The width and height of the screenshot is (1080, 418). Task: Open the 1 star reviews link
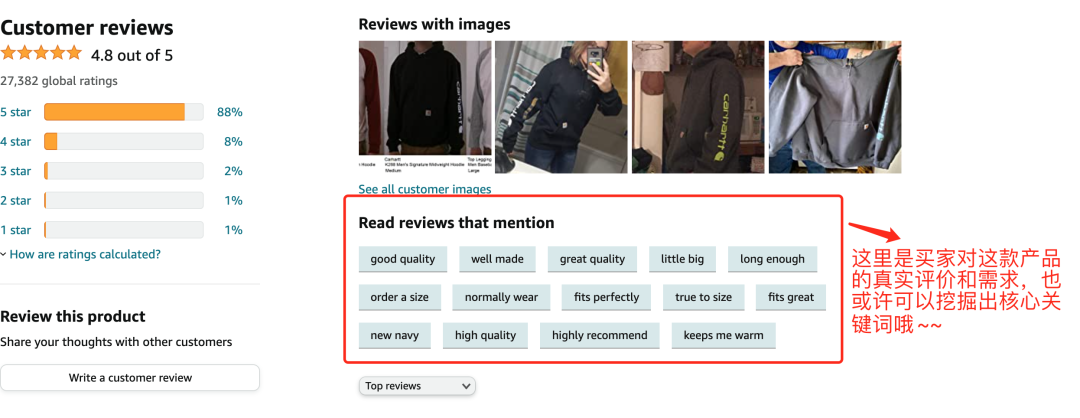(16, 231)
